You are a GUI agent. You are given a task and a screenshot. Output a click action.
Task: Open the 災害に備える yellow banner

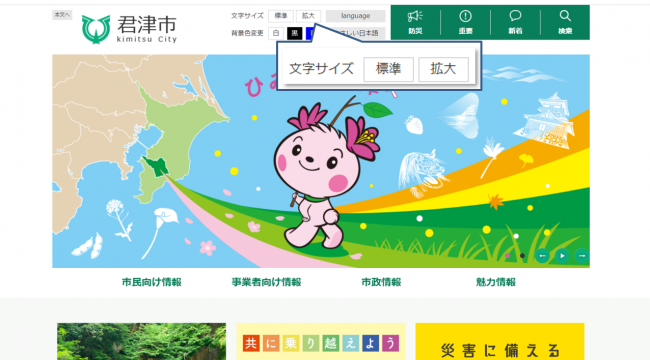500,341
